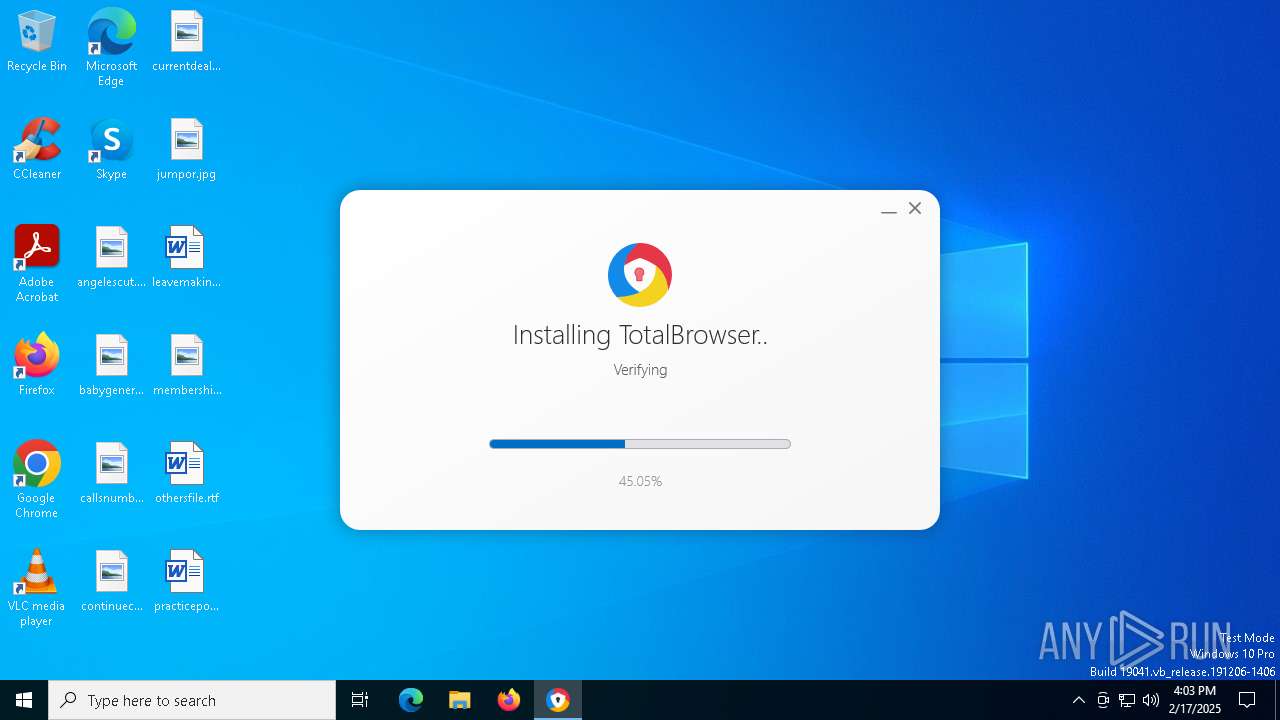Click the installation progress bar
Image resolution: width=1280 pixels, height=720 pixels.
coord(640,444)
